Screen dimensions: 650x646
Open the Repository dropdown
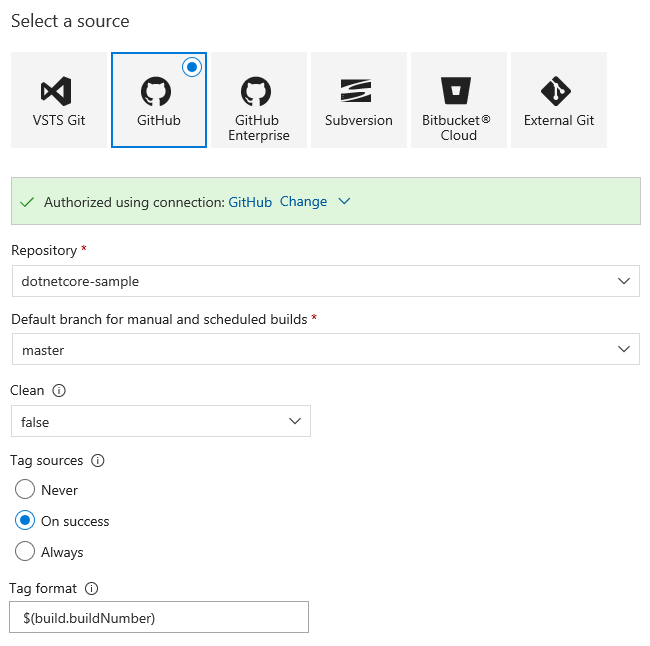[325, 281]
